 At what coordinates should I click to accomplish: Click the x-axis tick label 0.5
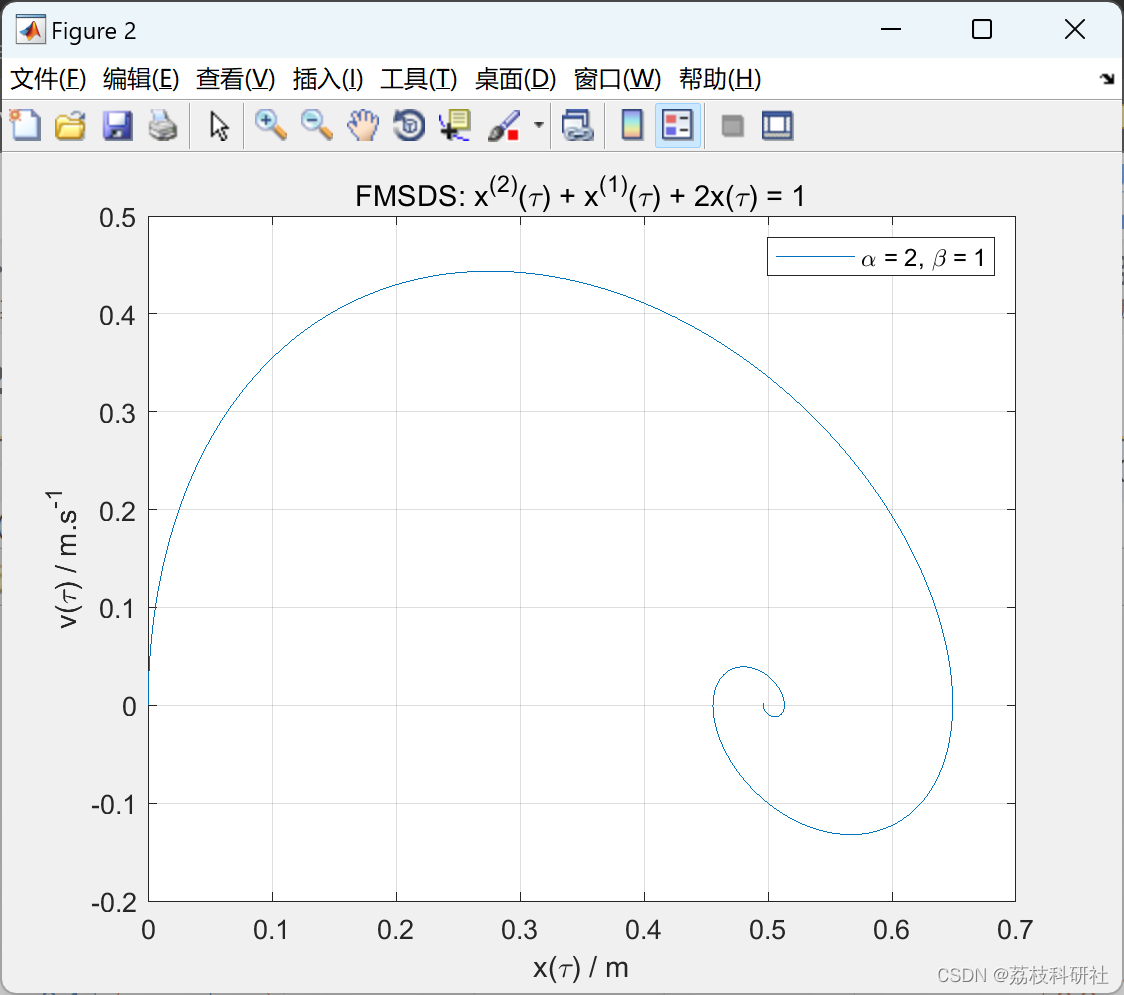[x=768, y=930]
